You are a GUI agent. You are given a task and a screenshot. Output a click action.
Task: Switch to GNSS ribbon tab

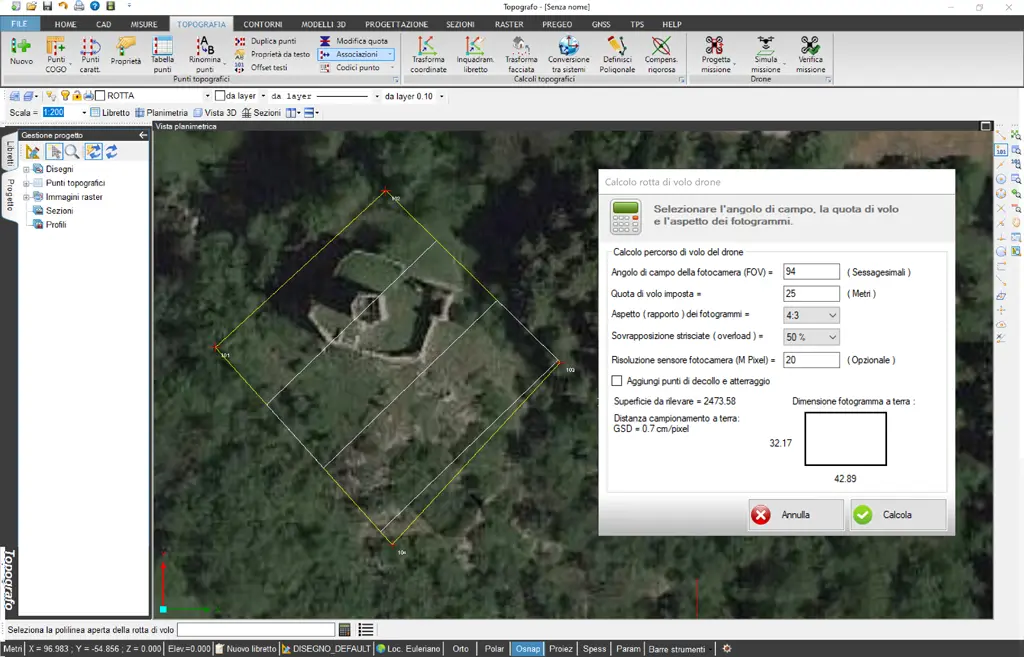click(601, 24)
